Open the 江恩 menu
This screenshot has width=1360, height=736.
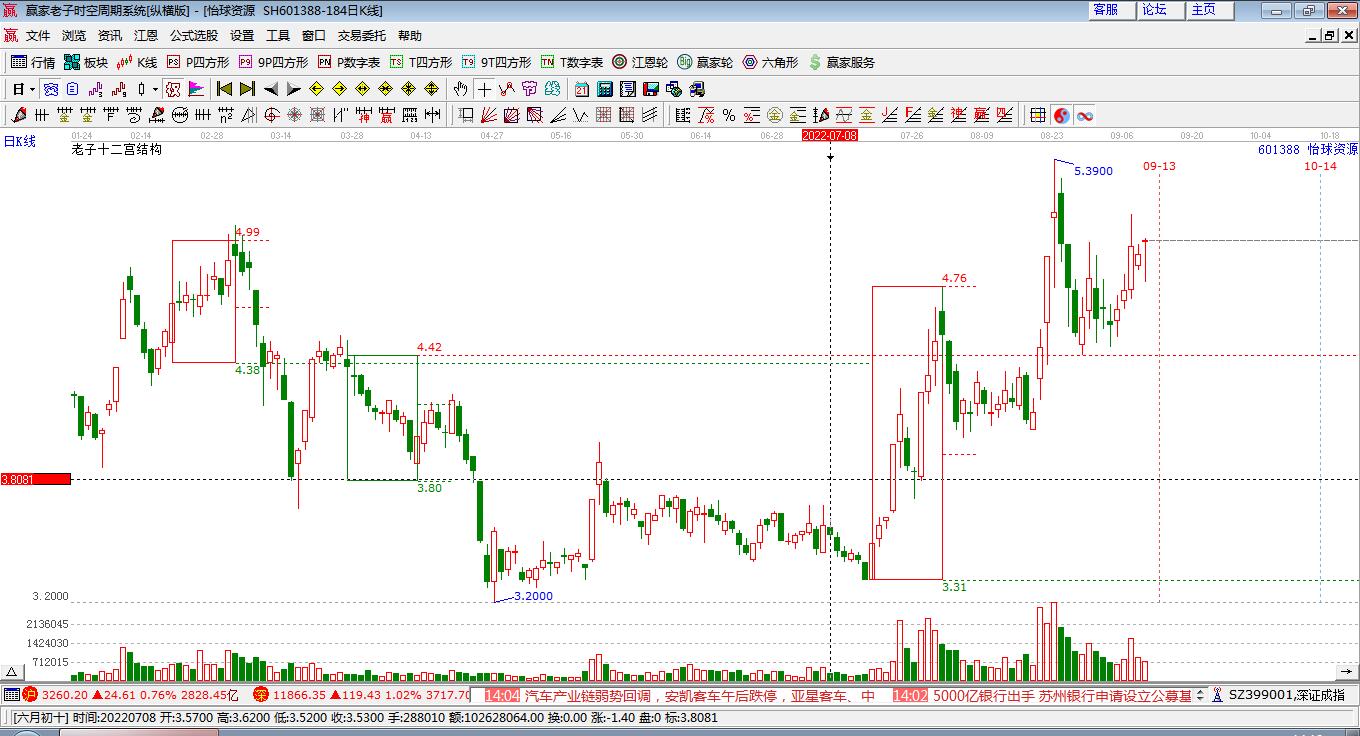tap(146, 35)
